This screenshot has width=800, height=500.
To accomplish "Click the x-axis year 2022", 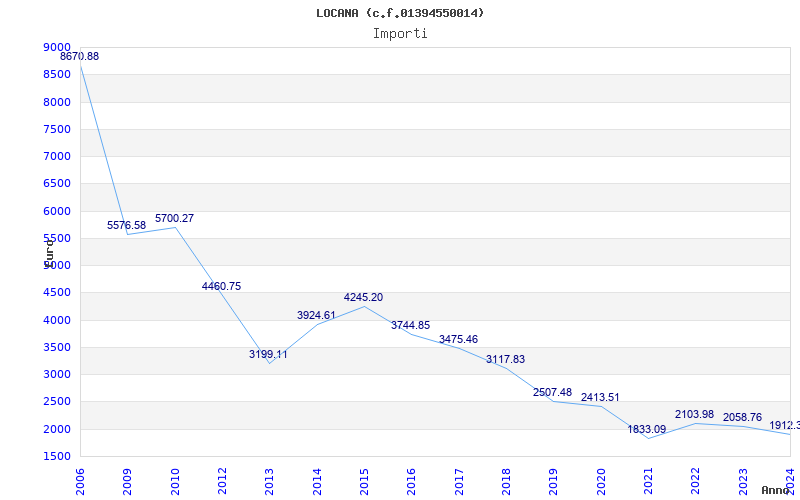I will [695, 482].
